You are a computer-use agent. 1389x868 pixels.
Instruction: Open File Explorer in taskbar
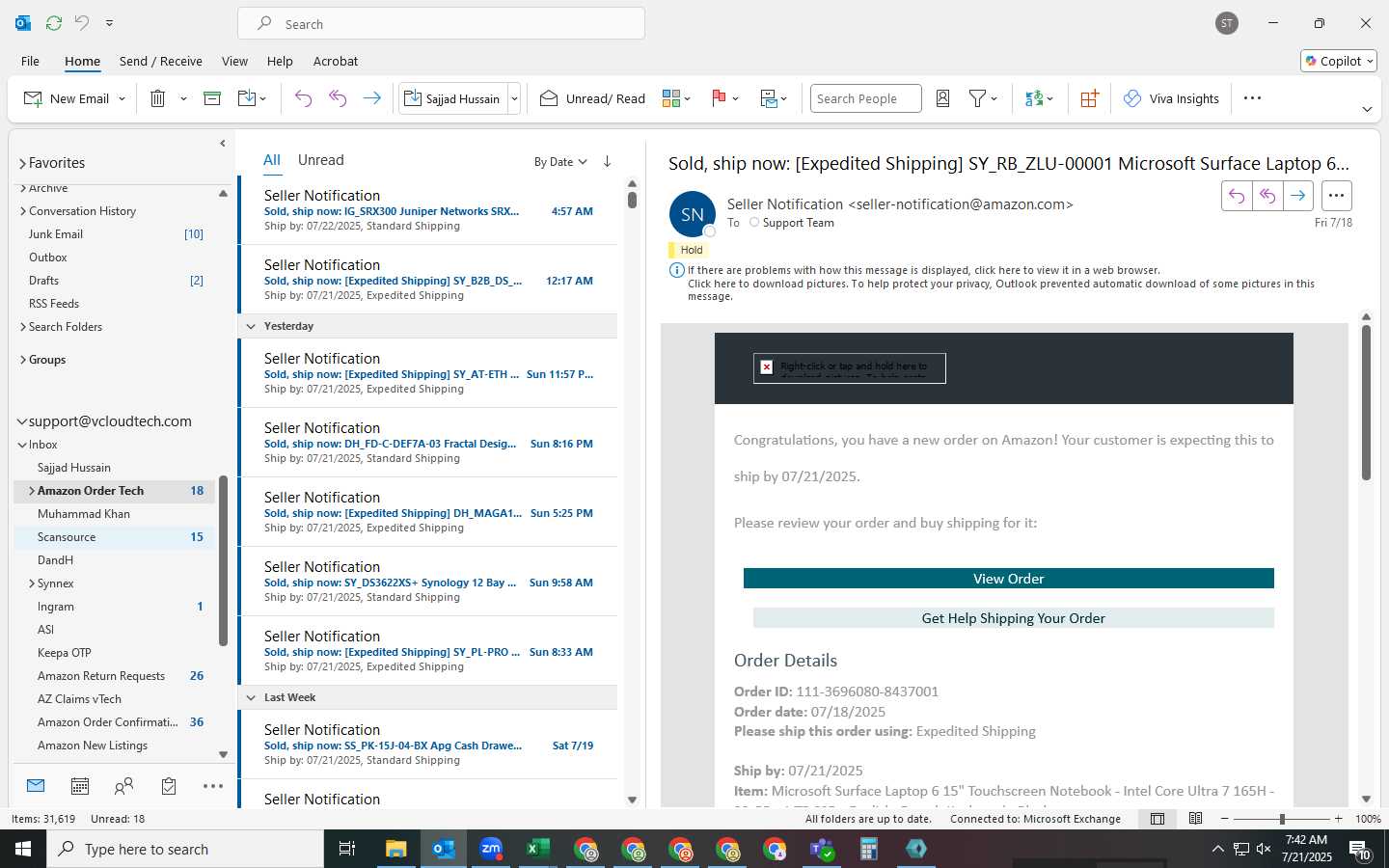(x=396, y=849)
